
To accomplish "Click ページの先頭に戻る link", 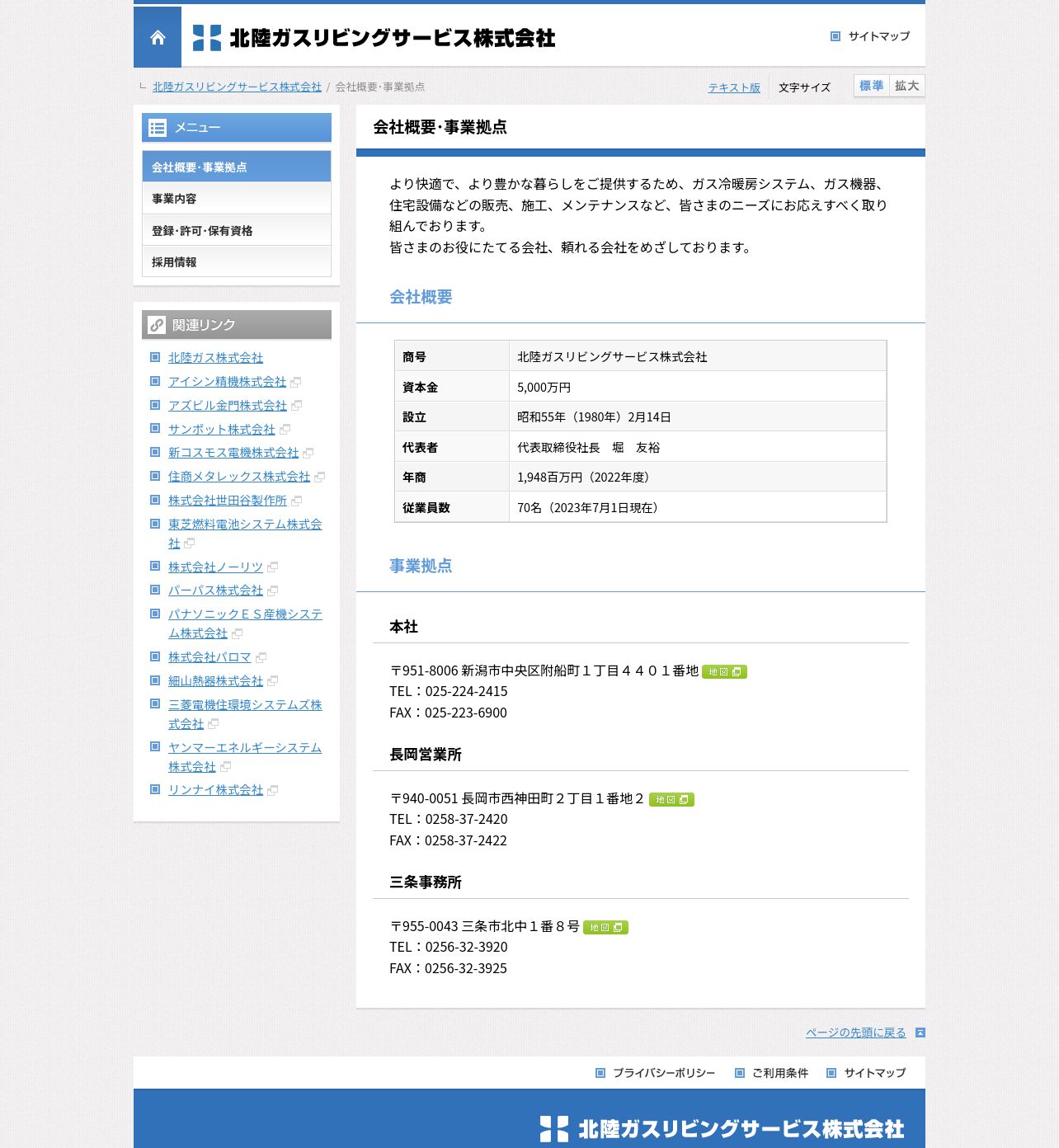I will click(855, 1033).
